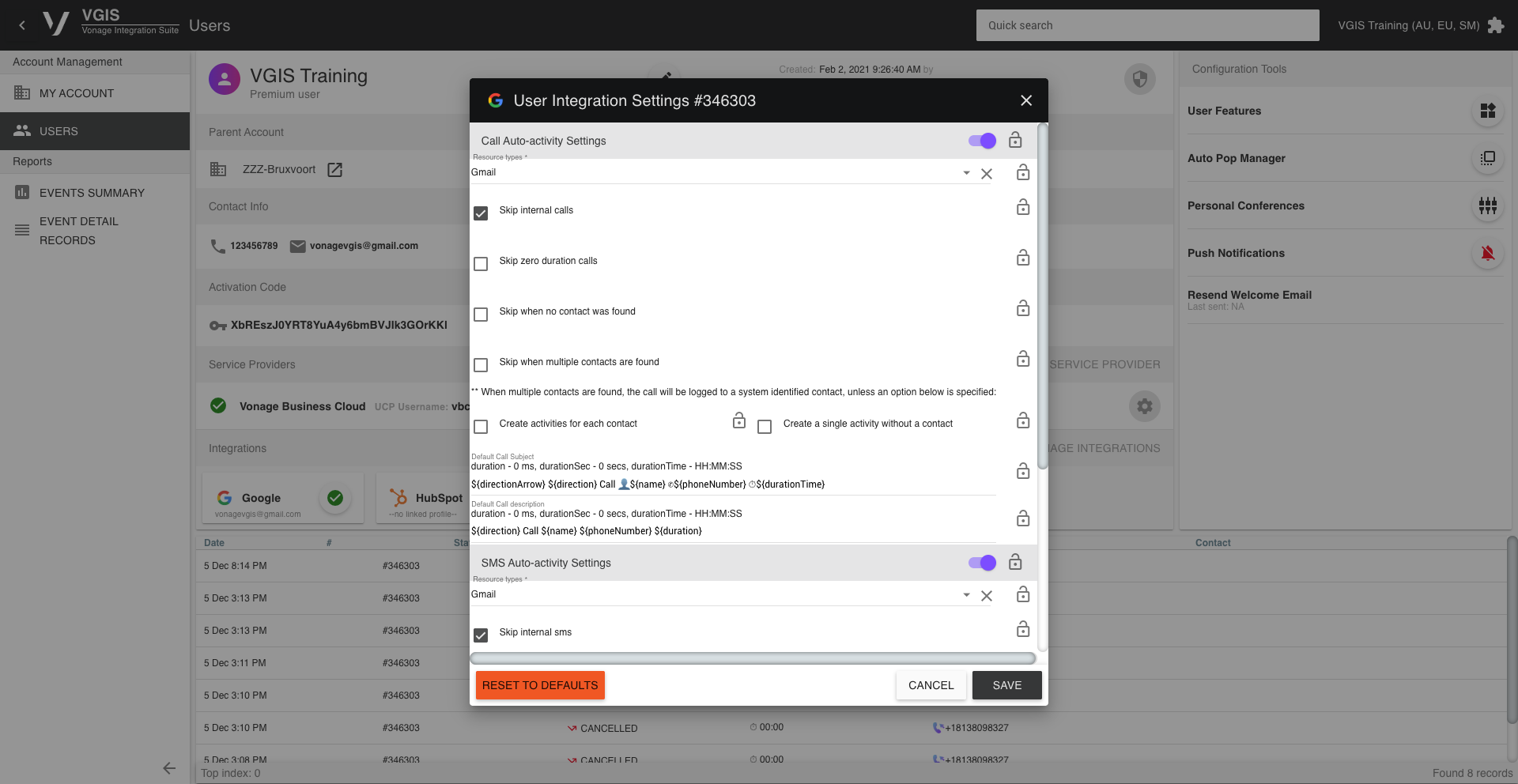The height and width of the screenshot is (784, 1518).
Task: Turn off SMS Auto-activity Settings toggle
Action: click(x=982, y=563)
